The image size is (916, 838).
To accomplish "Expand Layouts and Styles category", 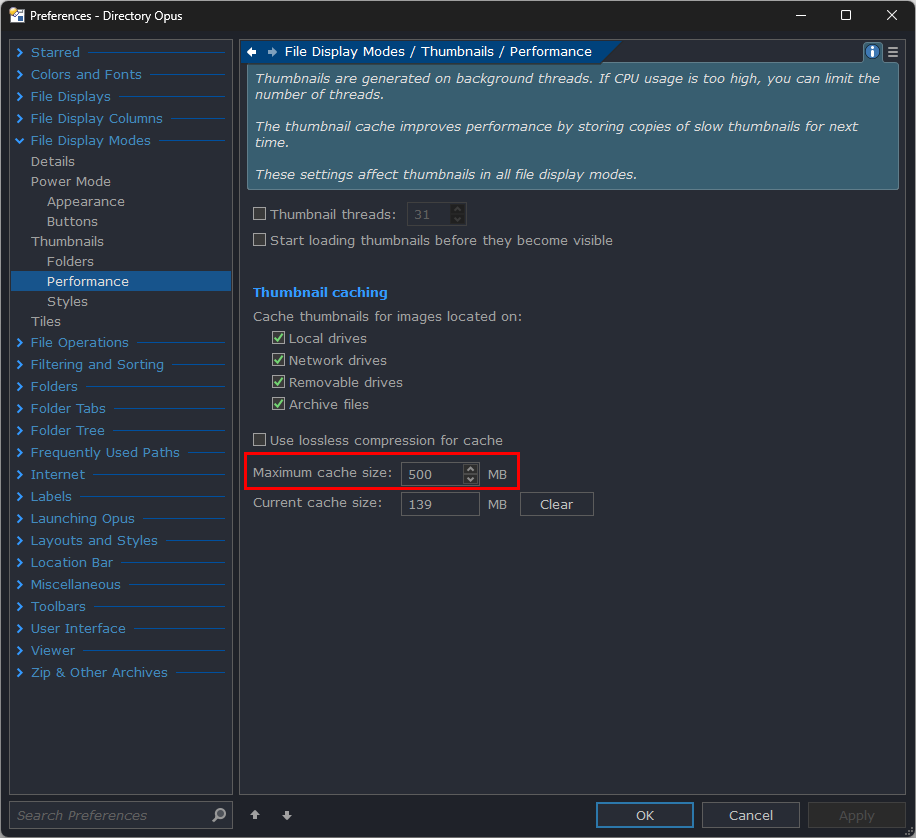I will 20,541.
